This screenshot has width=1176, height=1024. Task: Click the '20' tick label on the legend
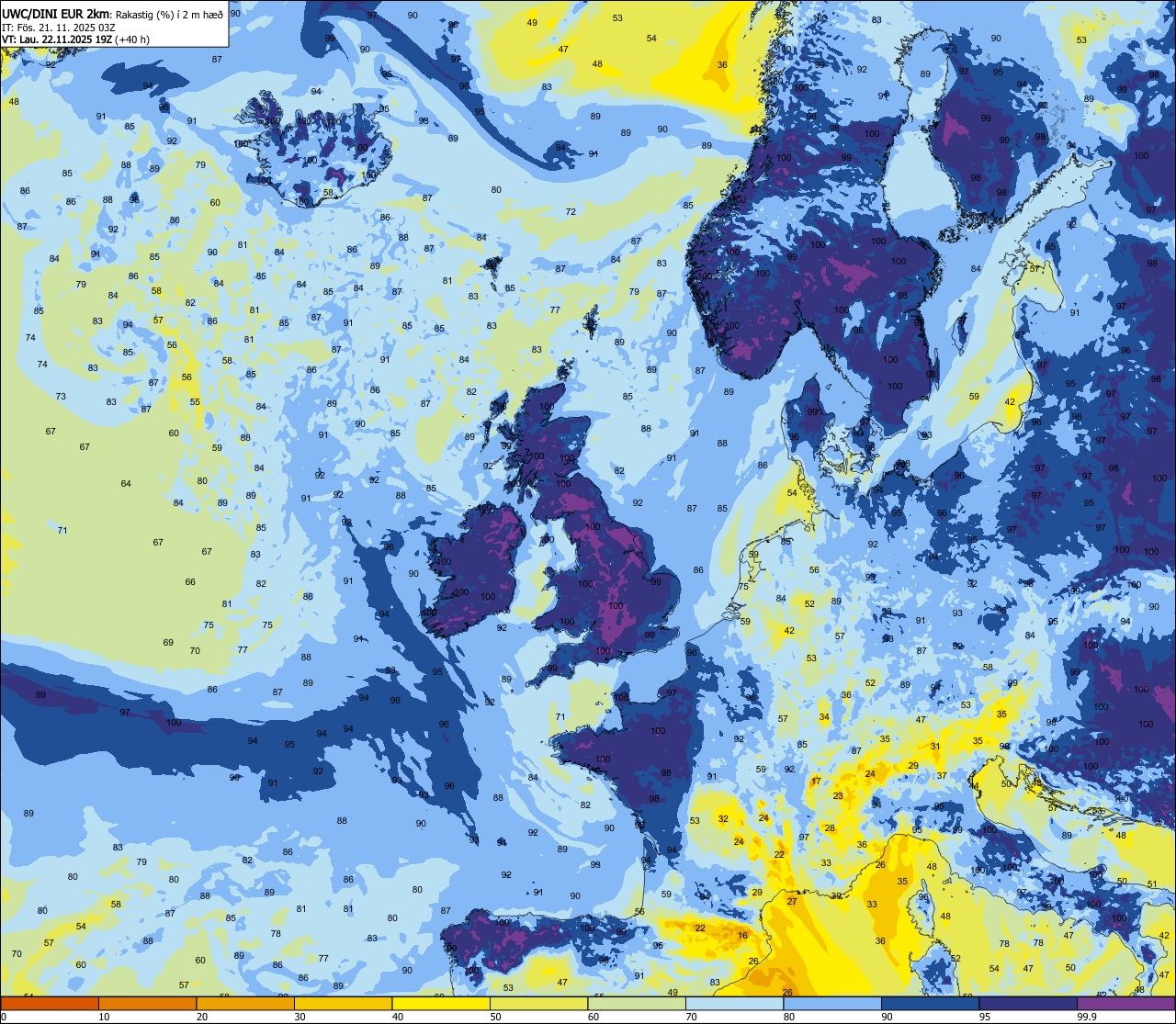coord(202,1017)
